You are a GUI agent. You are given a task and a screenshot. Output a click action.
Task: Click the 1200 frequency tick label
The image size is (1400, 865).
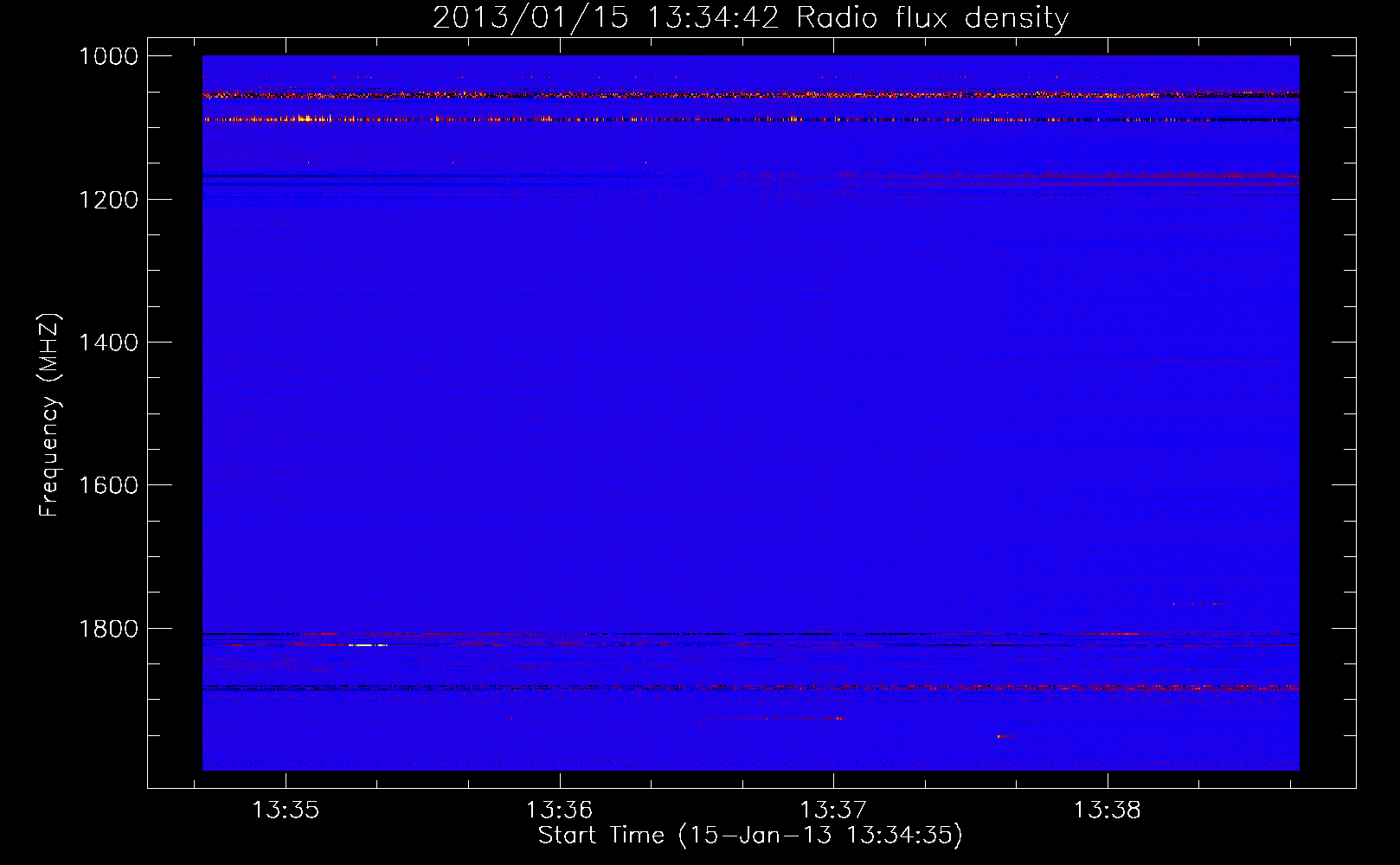tap(108, 200)
